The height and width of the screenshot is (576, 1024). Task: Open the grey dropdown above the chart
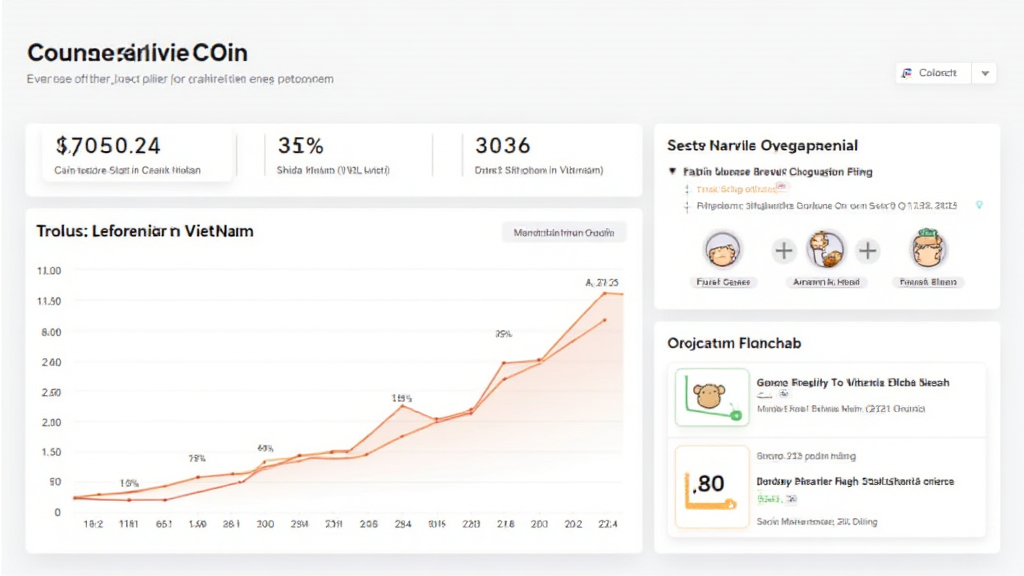(564, 232)
